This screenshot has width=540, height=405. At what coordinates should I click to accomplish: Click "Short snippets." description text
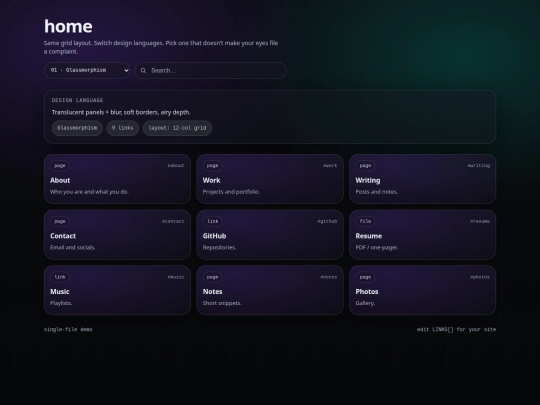coord(222,303)
